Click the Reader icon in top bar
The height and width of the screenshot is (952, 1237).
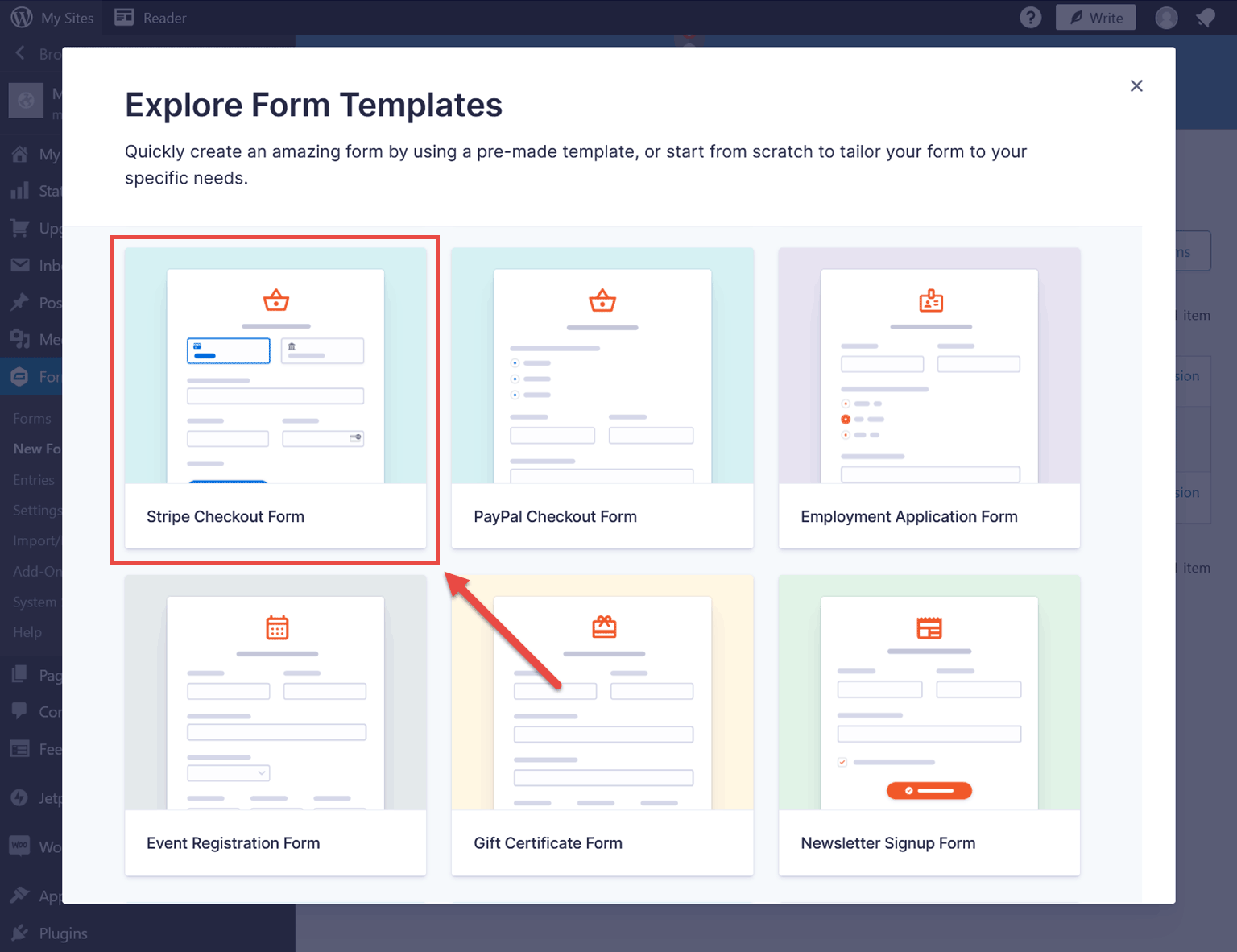124,17
